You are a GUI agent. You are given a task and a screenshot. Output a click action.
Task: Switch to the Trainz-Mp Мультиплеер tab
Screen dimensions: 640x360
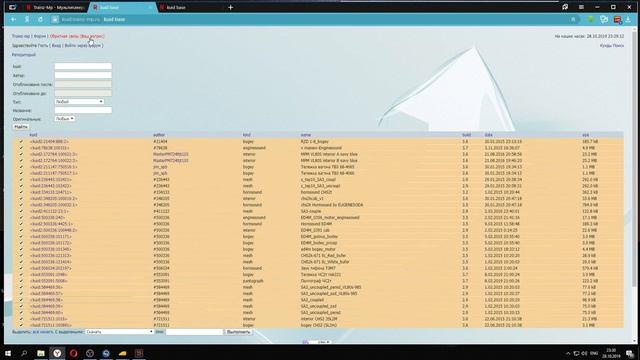pos(56,7)
